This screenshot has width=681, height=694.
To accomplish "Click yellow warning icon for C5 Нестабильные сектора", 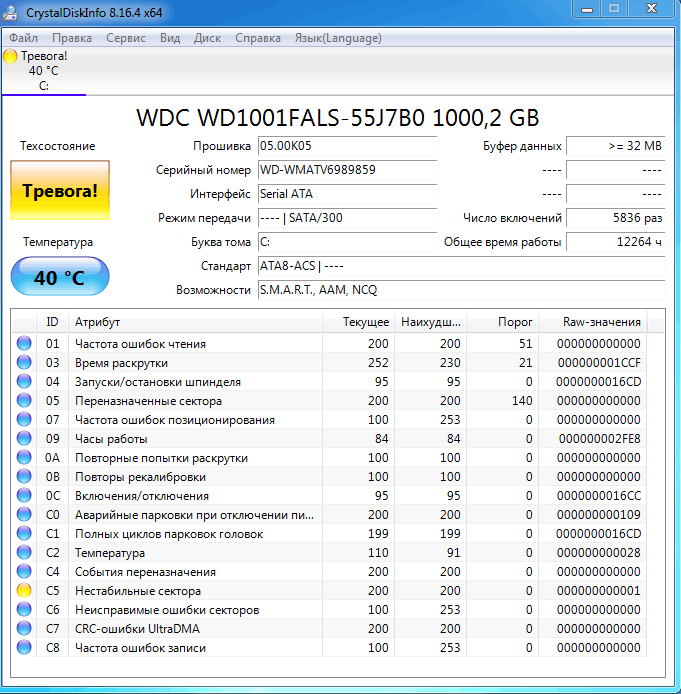I will 24,591.
